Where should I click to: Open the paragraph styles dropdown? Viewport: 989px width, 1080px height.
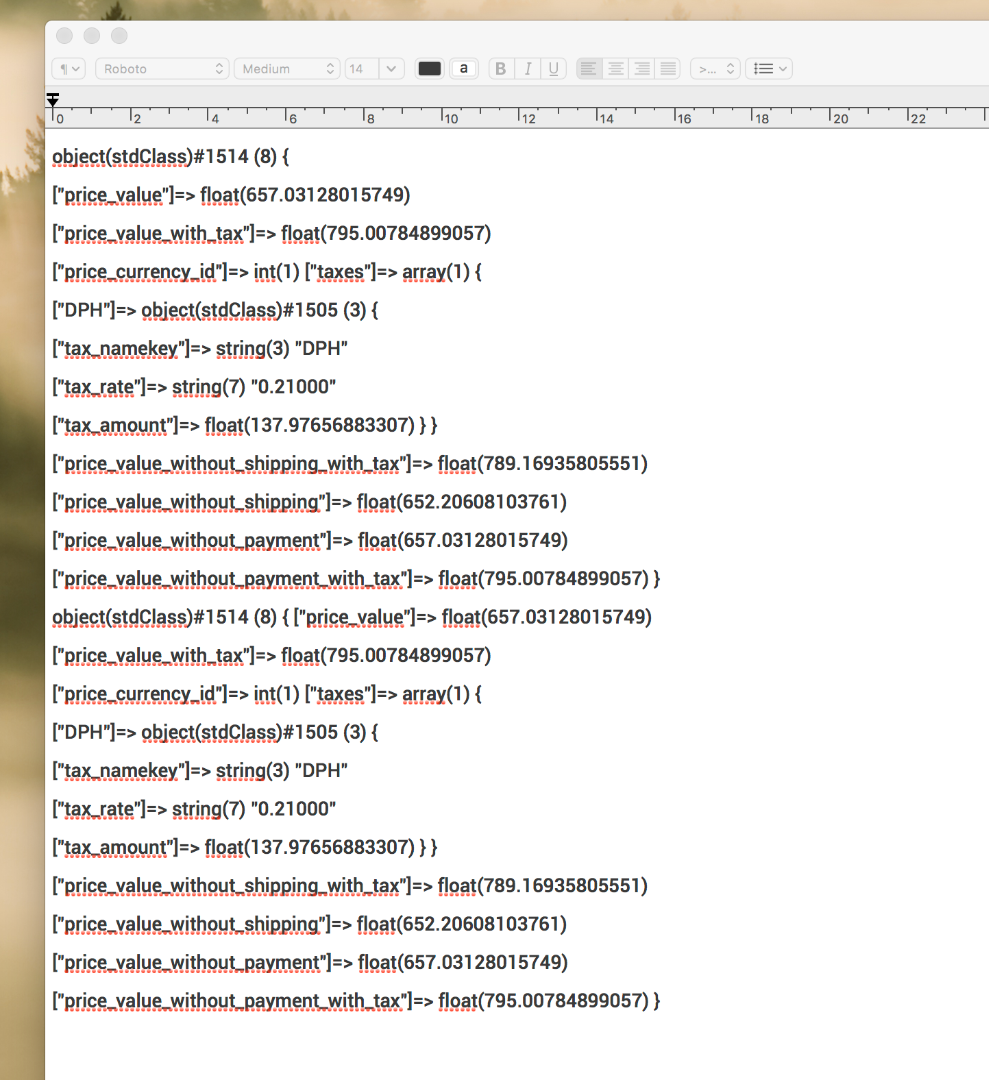tap(68, 69)
